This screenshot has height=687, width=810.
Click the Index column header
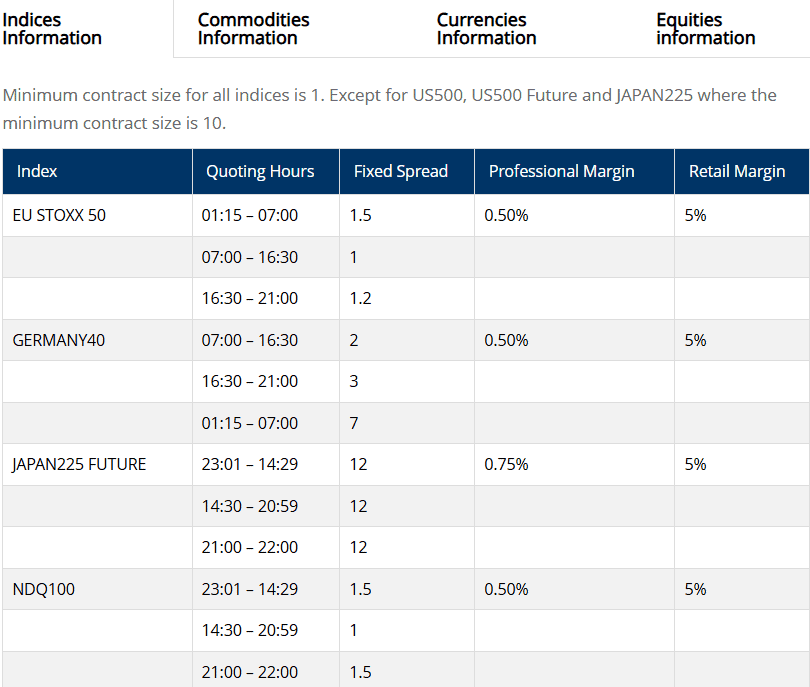(36, 171)
